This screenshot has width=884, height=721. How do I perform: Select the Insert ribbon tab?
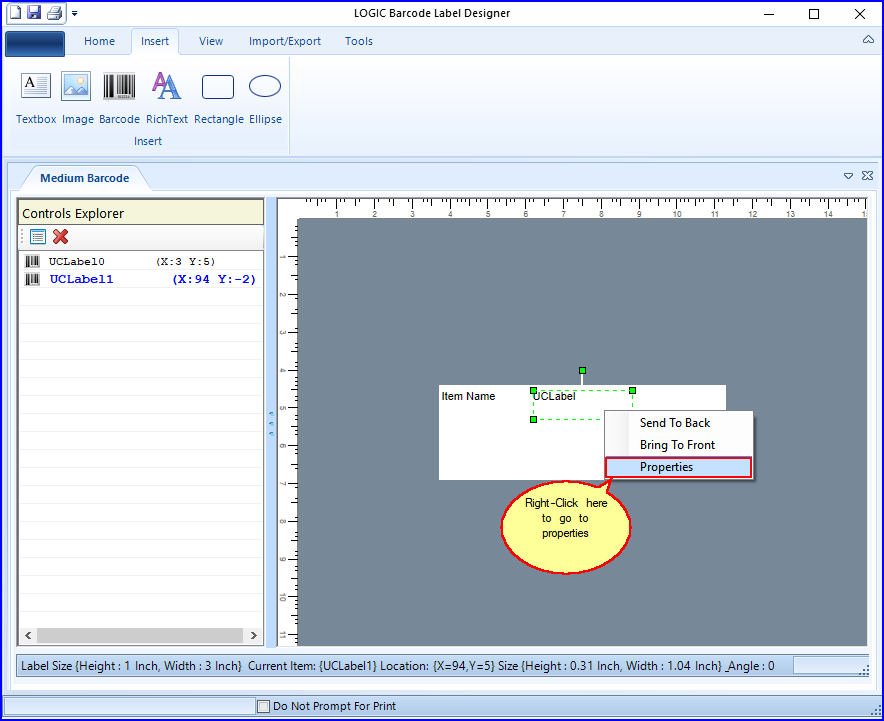pyautogui.click(x=155, y=41)
